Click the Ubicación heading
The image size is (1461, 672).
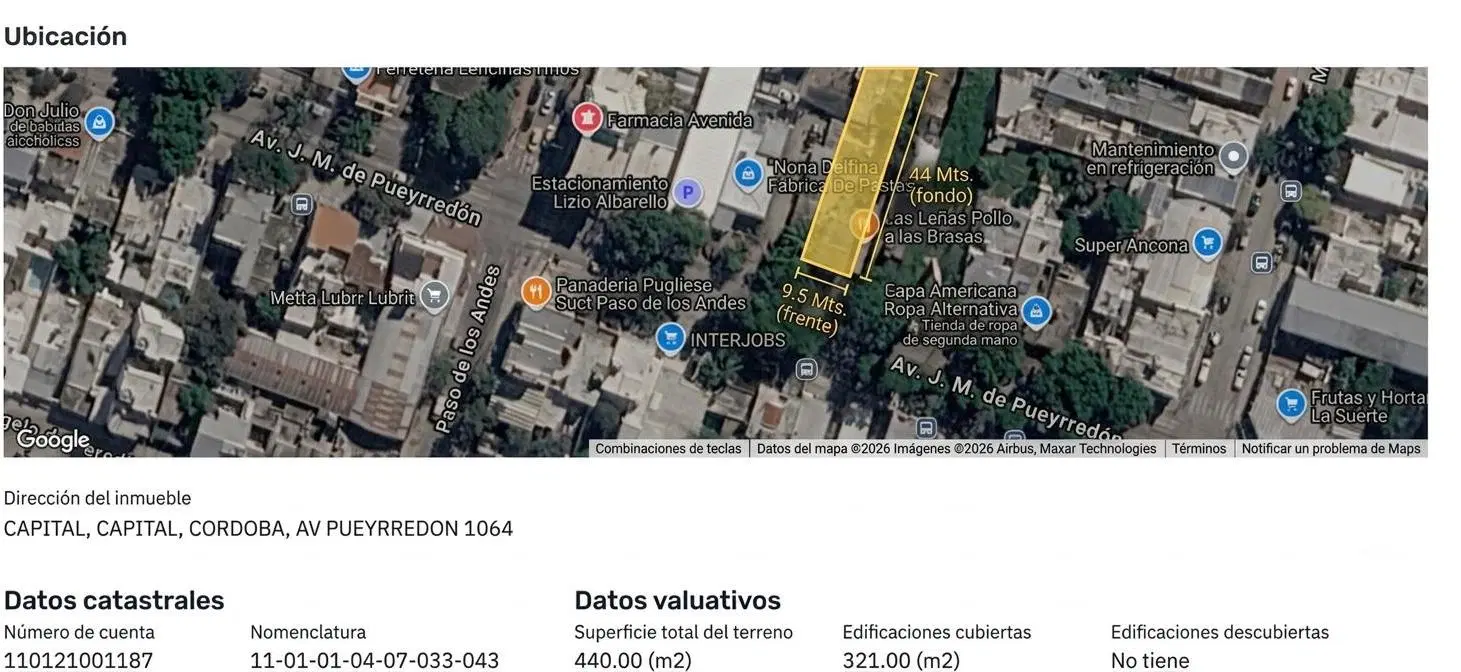coord(65,36)
